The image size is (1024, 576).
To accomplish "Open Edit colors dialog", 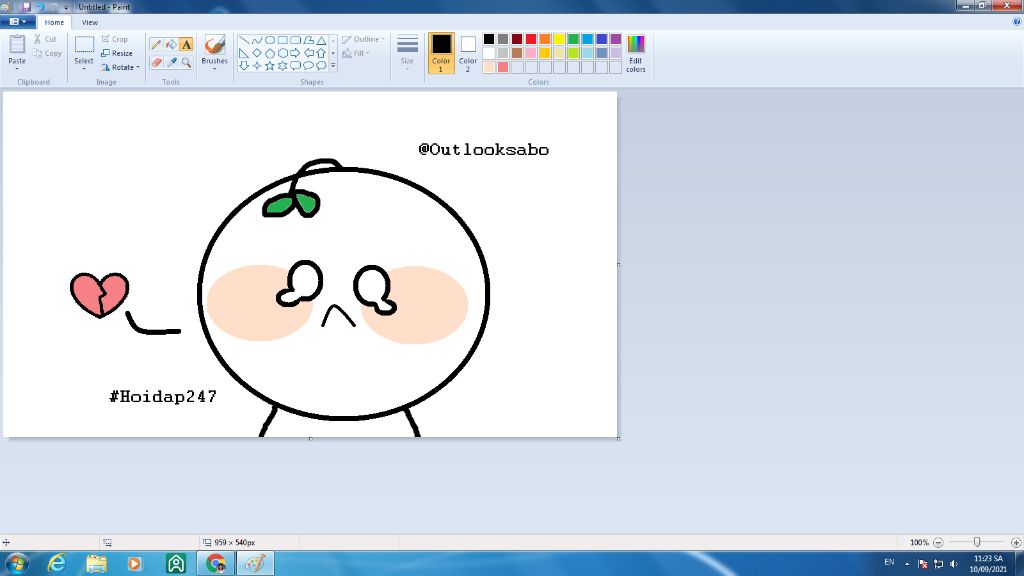I will pyautogui.click(x=635, y=53).
